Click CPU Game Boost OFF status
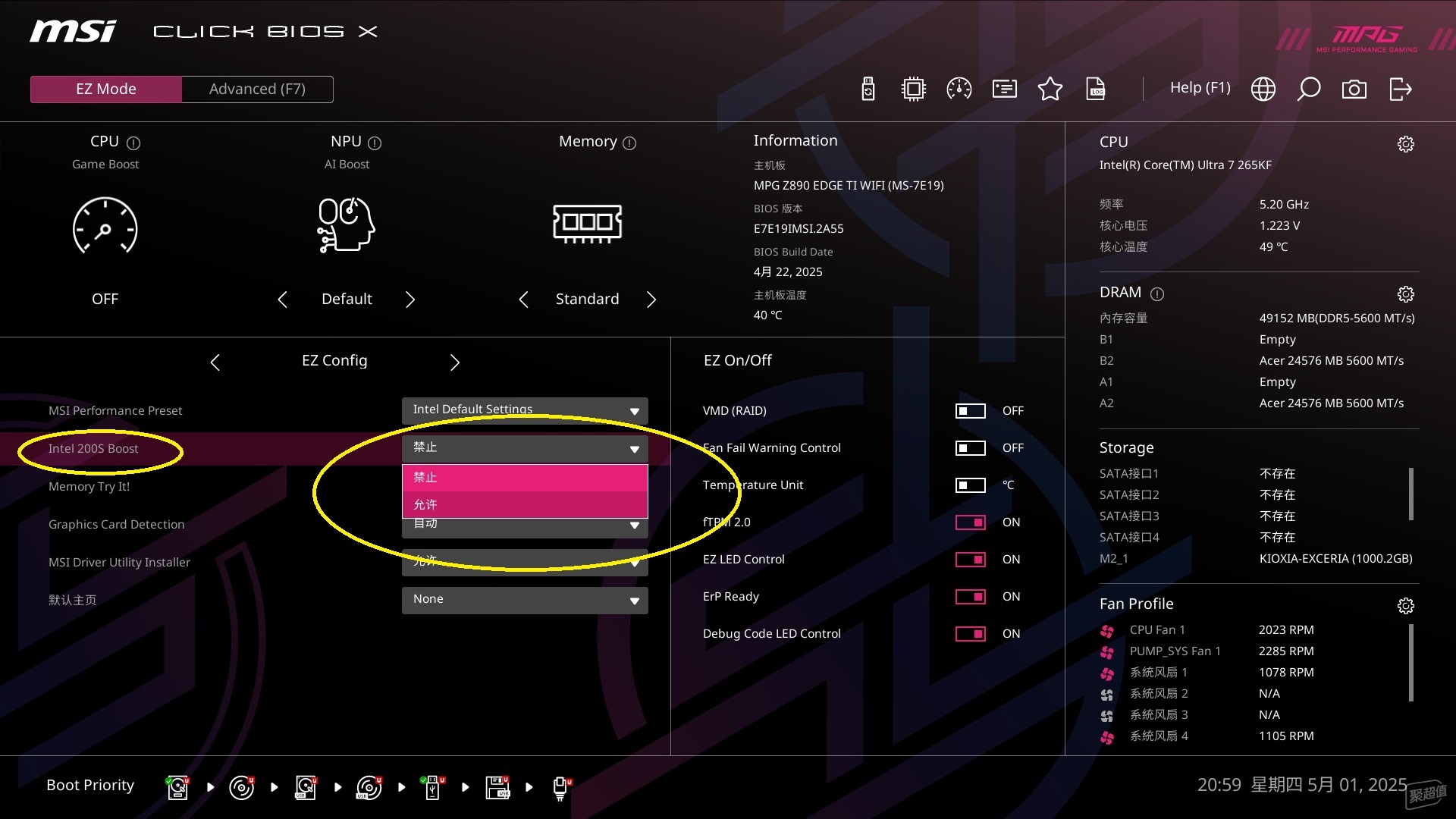 (x=105, y=300)
